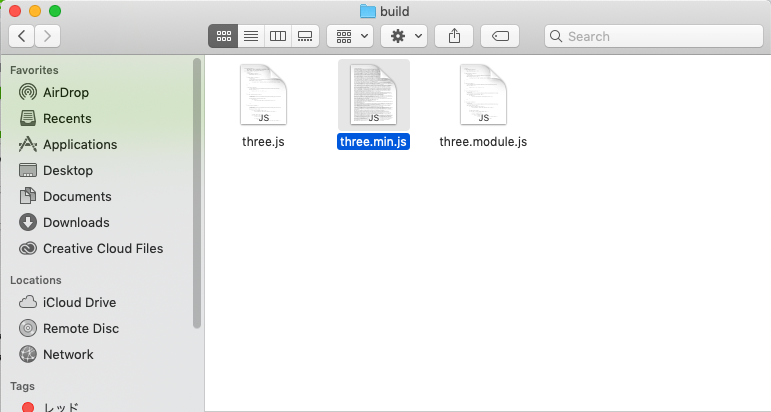
Task: Select the three.module.js file icon
Action: (x=483, y=94)
